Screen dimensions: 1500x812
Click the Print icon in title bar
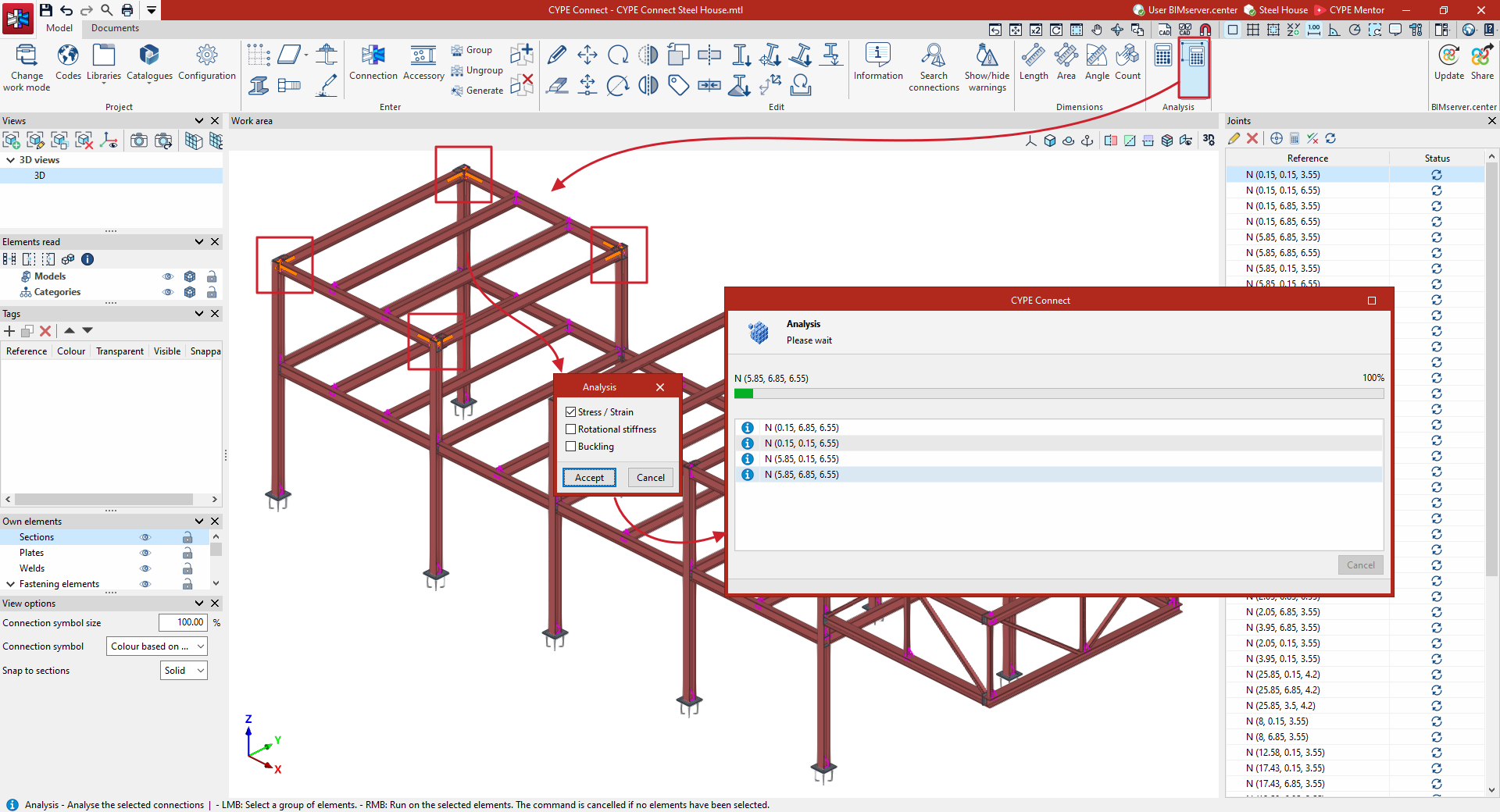point(127,10)
